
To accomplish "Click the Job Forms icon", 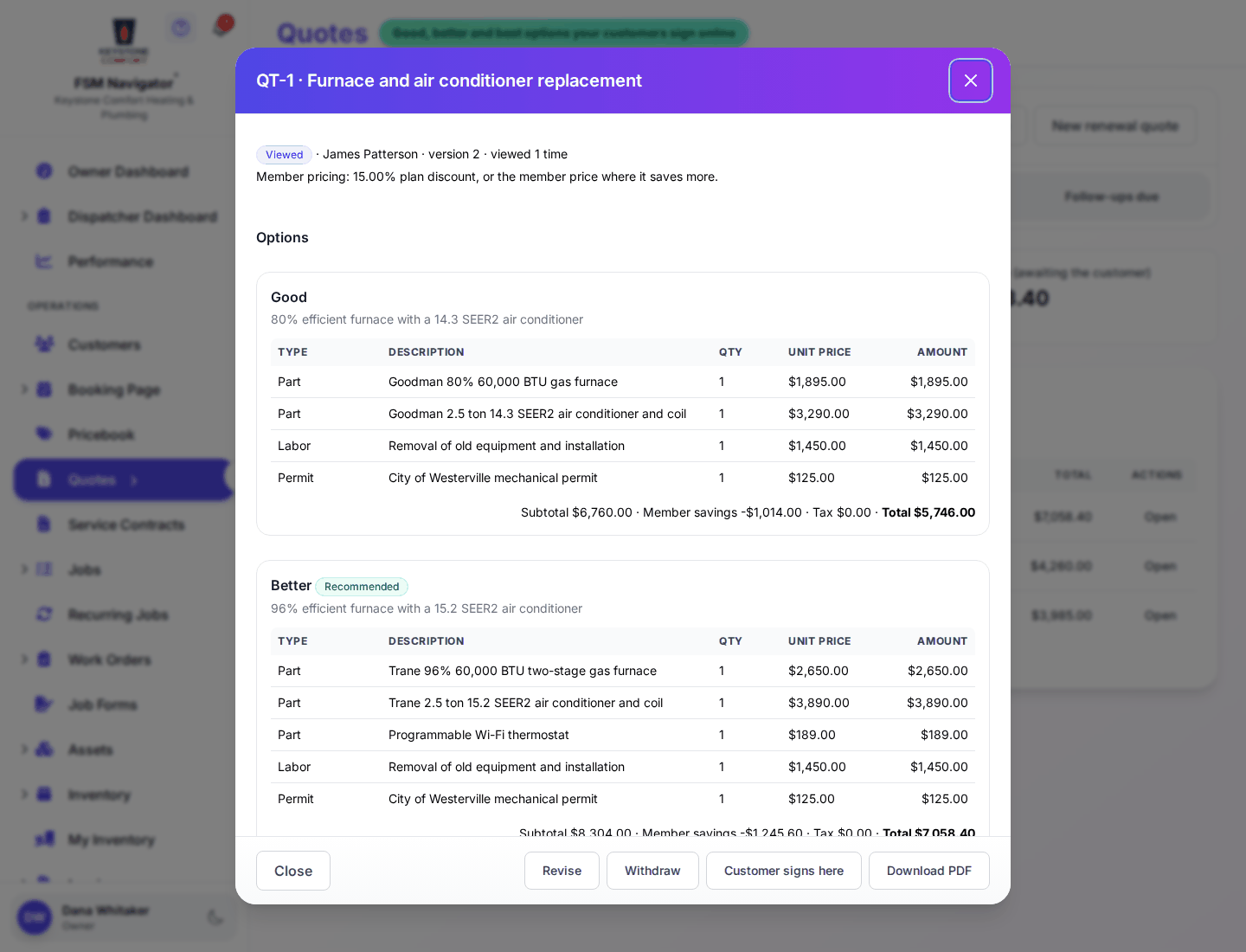I will (44, 704).
